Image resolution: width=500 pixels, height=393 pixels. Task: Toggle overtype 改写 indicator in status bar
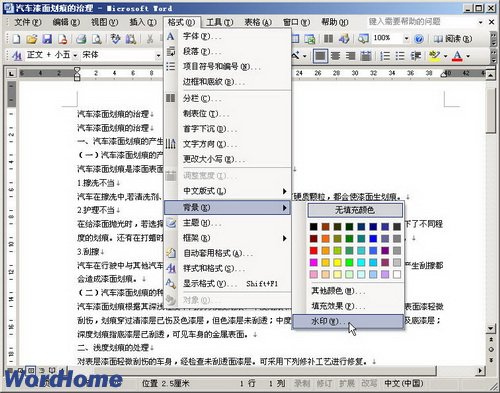pos(369,383)
